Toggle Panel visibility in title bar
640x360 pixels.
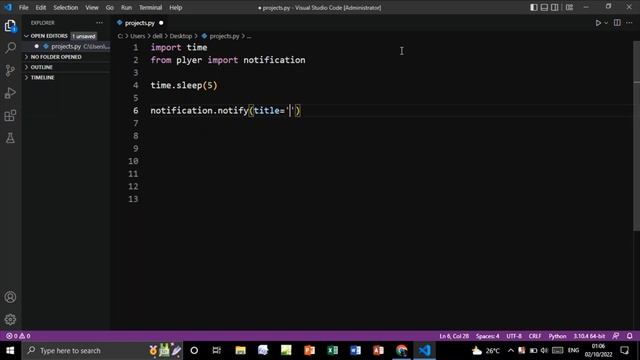544,7
